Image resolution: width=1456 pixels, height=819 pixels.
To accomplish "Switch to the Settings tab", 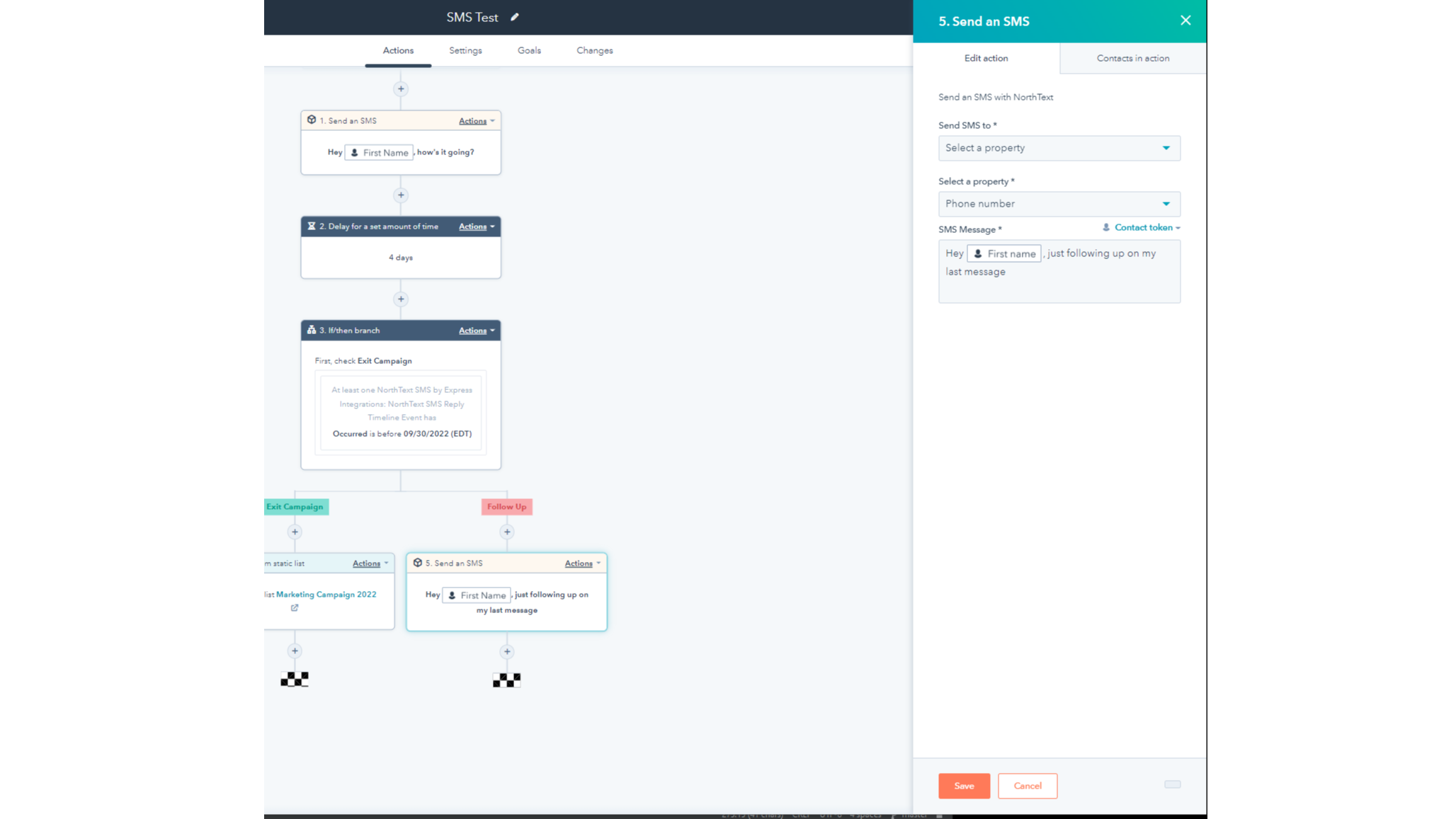I will coord(465,50).
